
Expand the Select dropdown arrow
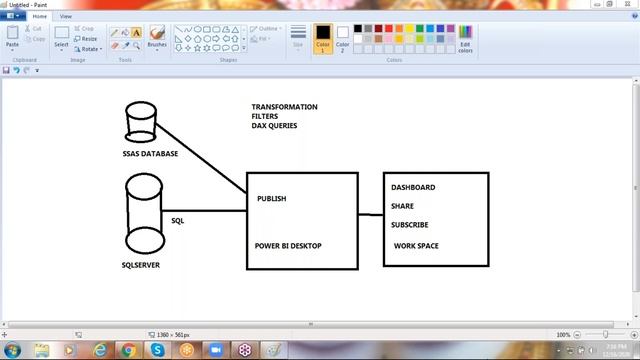click(61, 50)
